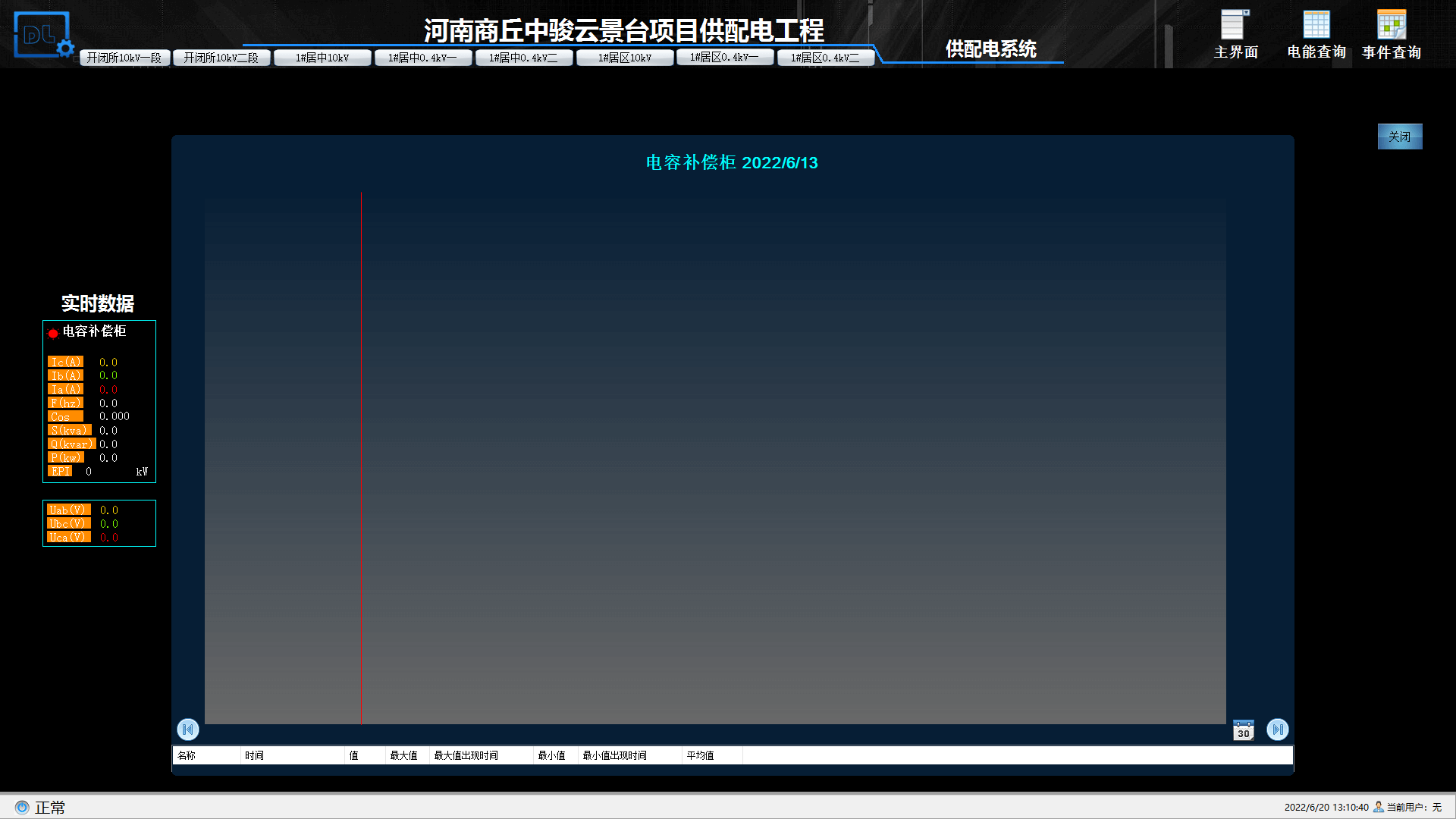
Task: Click the DL logo with gear
Action: (x=43, y=35)
